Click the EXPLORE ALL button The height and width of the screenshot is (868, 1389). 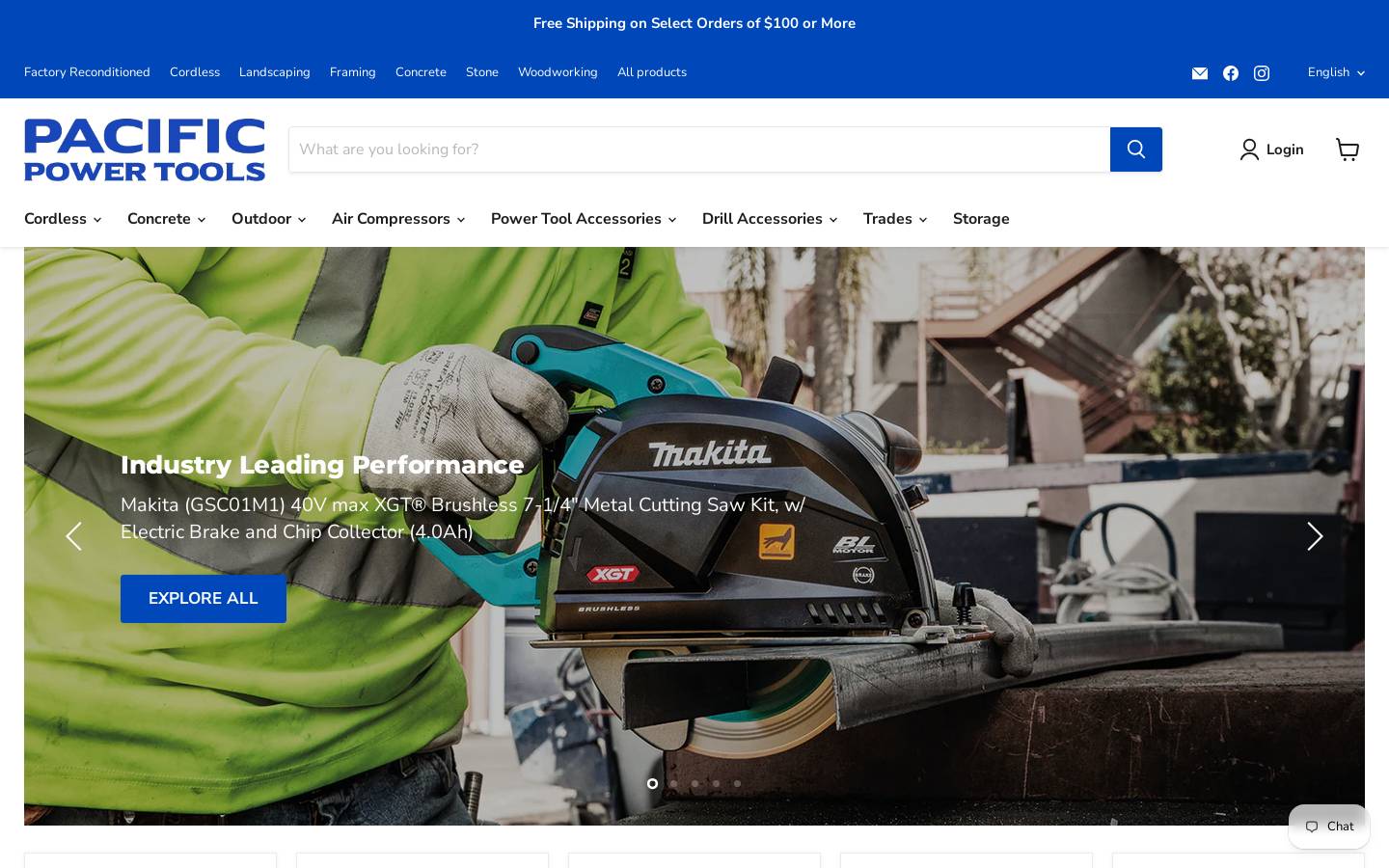click(204, 599)
